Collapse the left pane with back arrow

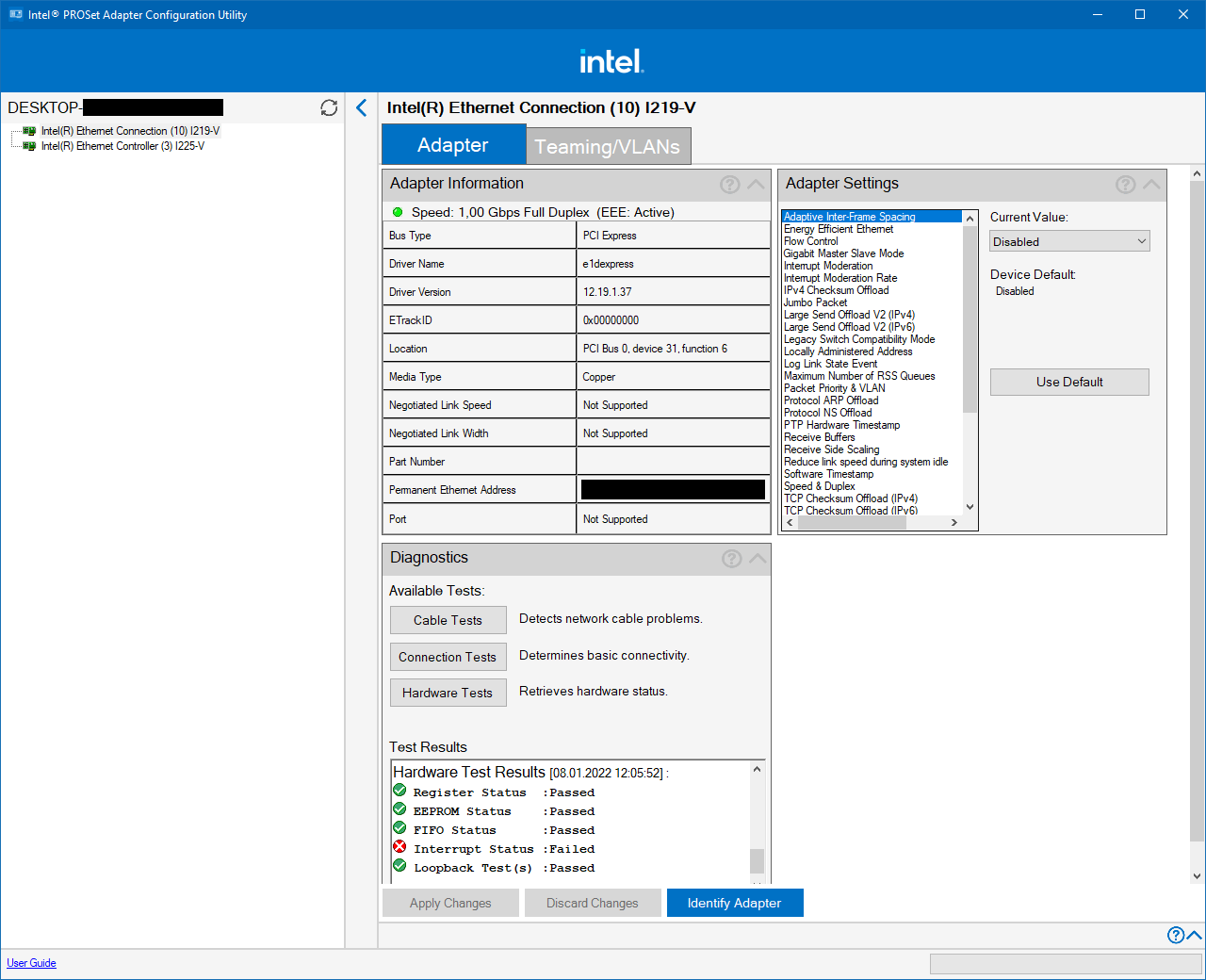pyautogui.click(x=361, y=107)
